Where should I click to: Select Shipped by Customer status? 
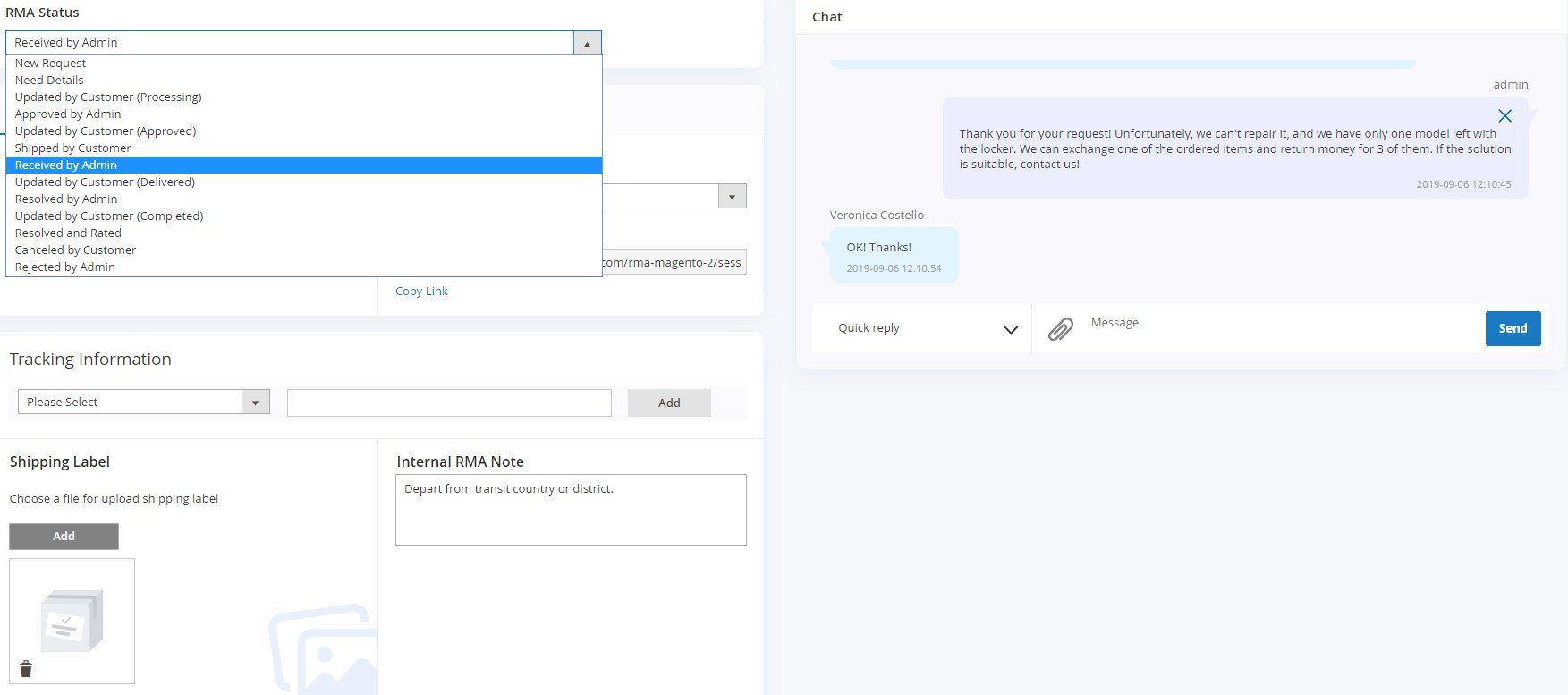tap(304, 148)
